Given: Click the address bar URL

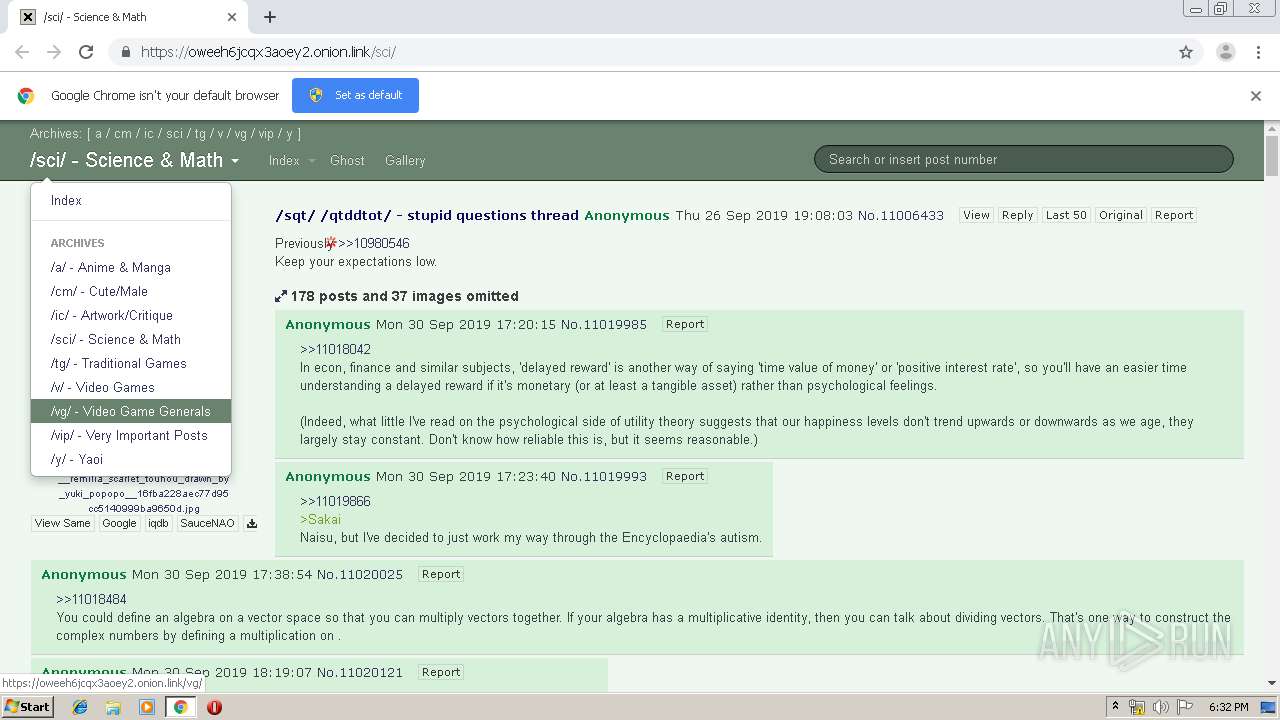Looking at the screenshot, I should (x=268, y=52).
